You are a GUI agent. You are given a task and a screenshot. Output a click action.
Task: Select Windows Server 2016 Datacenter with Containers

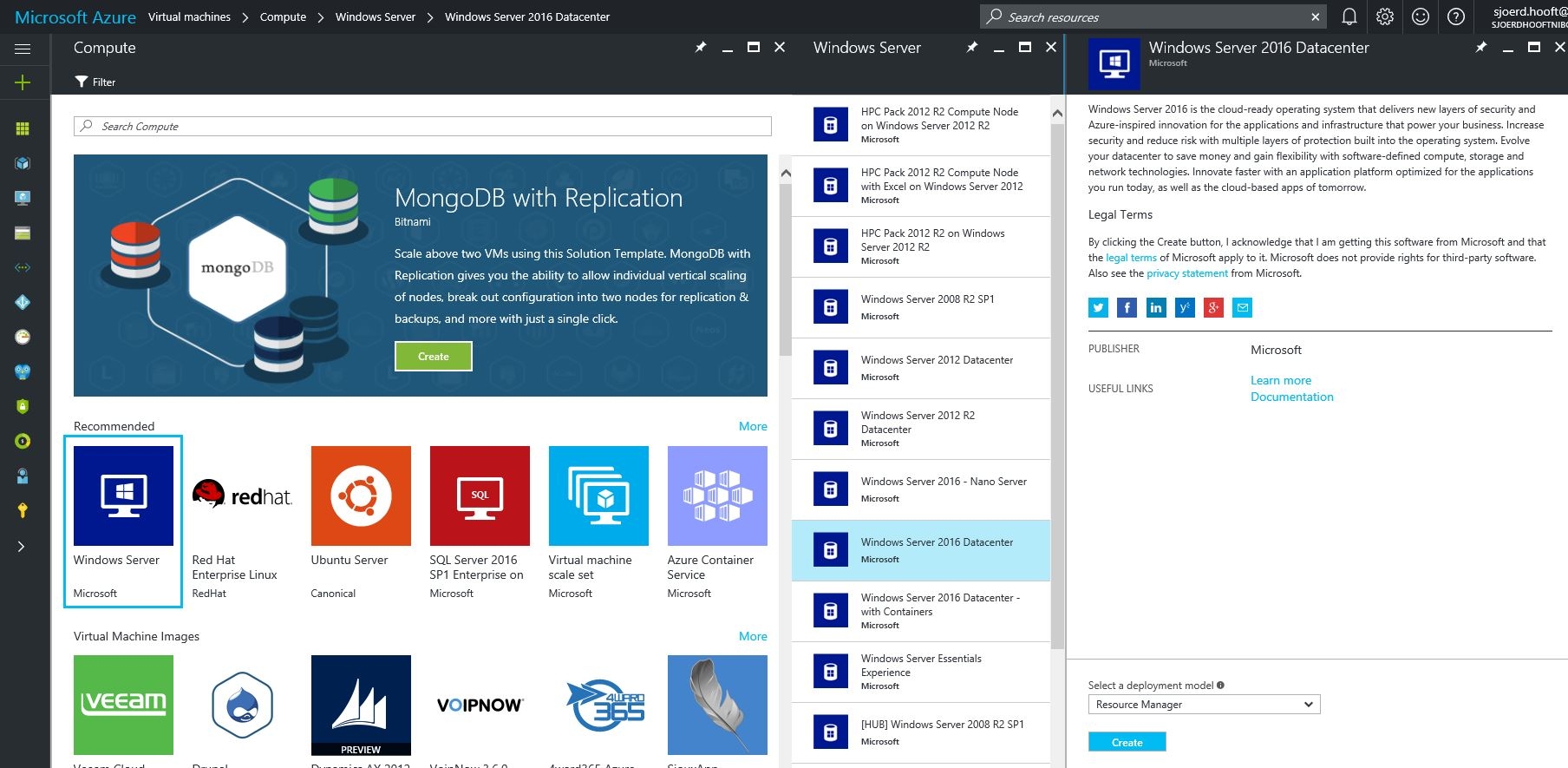pyautogui.click(x=921, y=611)
